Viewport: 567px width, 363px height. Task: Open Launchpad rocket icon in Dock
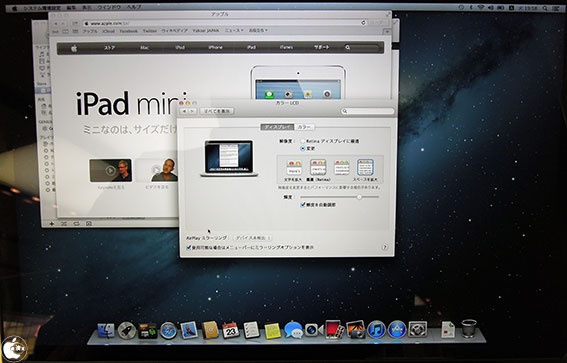127,330
